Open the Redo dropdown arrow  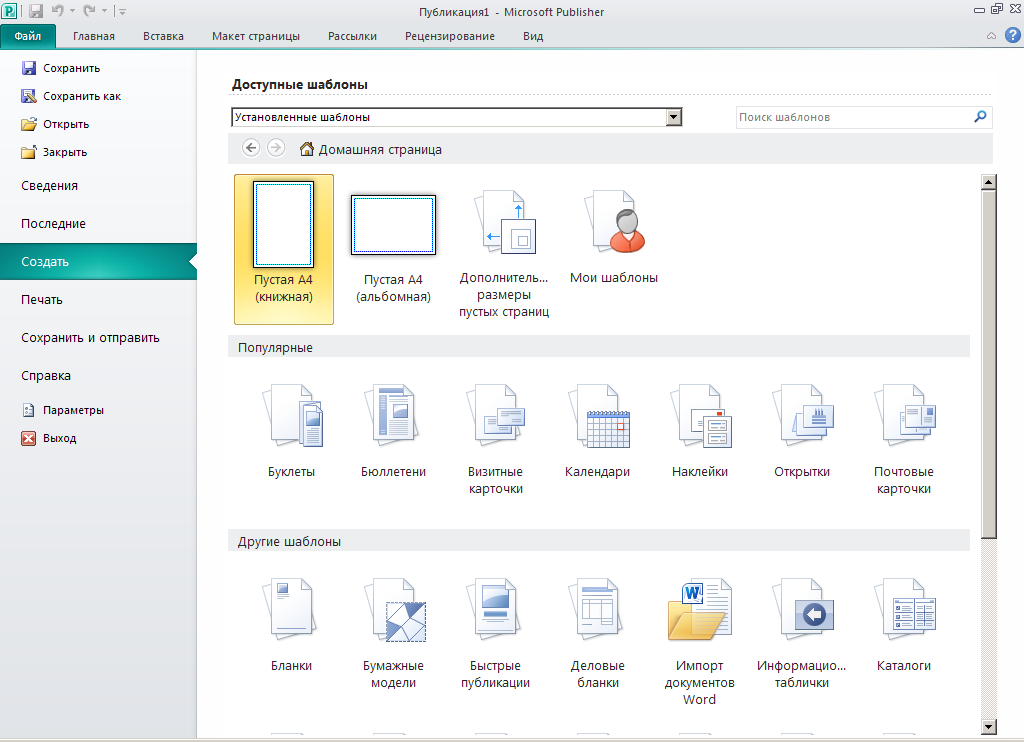click(104, 11)
